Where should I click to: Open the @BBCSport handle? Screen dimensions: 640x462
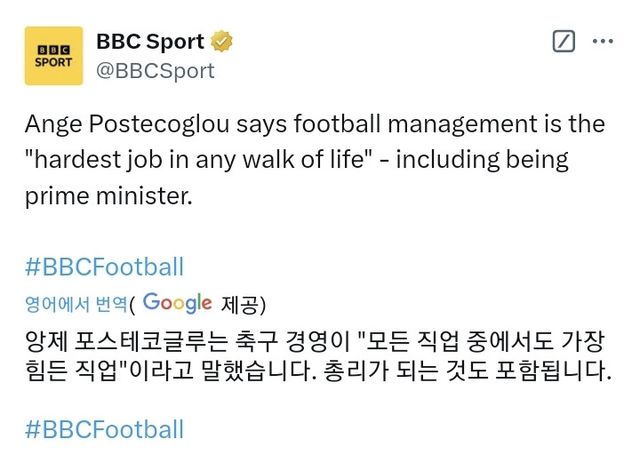pos(155,71)
